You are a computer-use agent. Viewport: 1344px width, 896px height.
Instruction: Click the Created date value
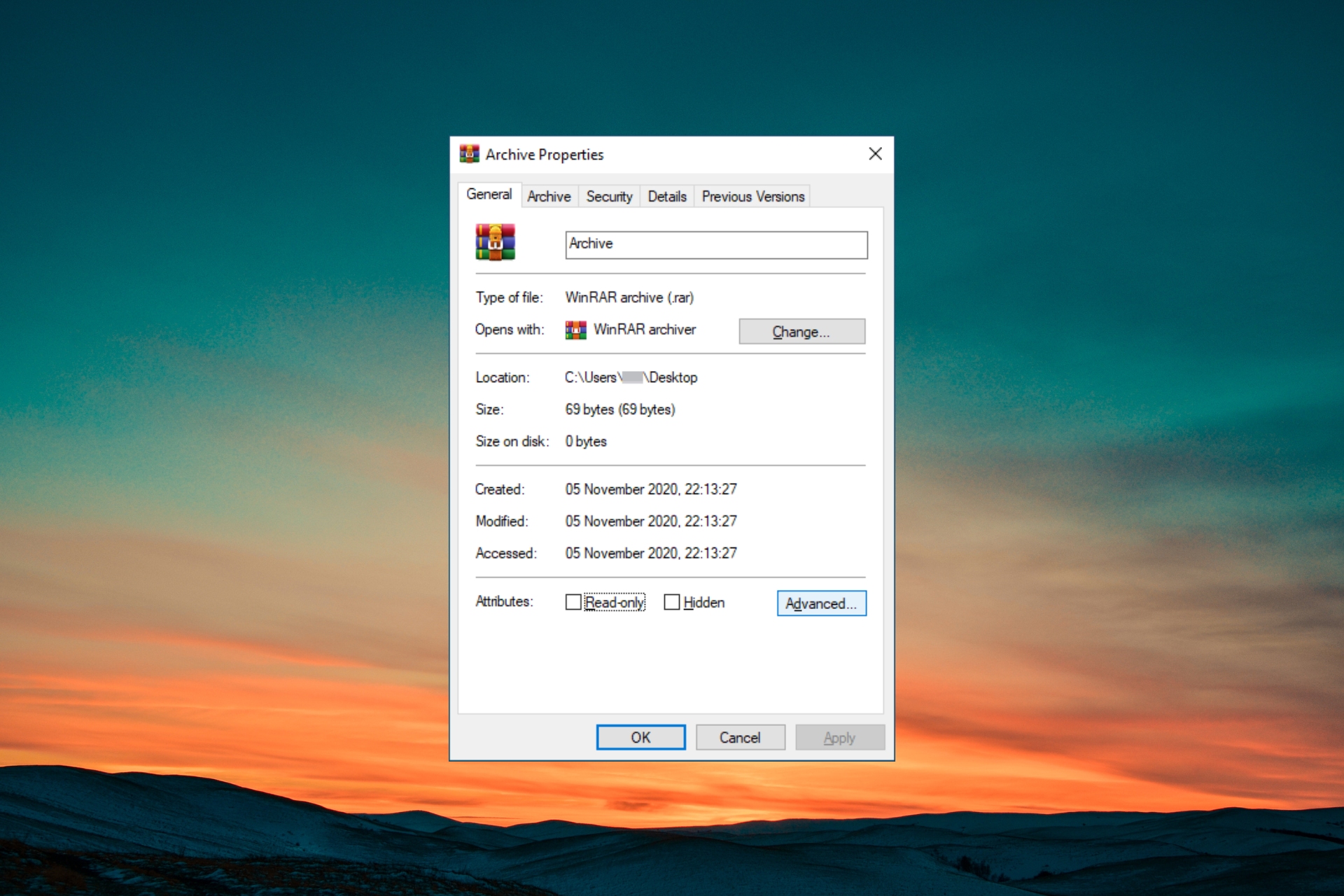[651, 489]
